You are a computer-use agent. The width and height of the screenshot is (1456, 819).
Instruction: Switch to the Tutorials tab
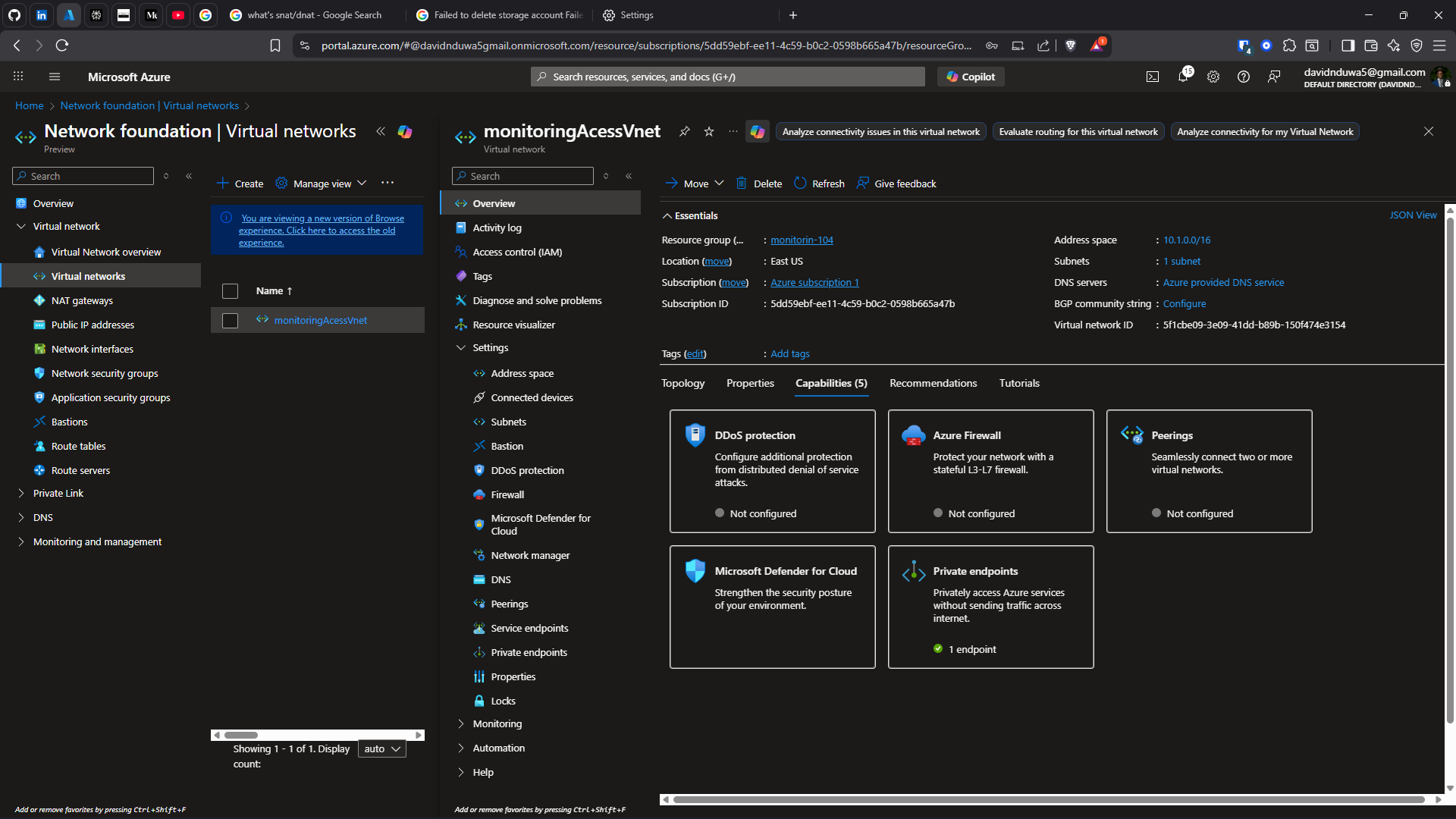(x=1019, y=383)
